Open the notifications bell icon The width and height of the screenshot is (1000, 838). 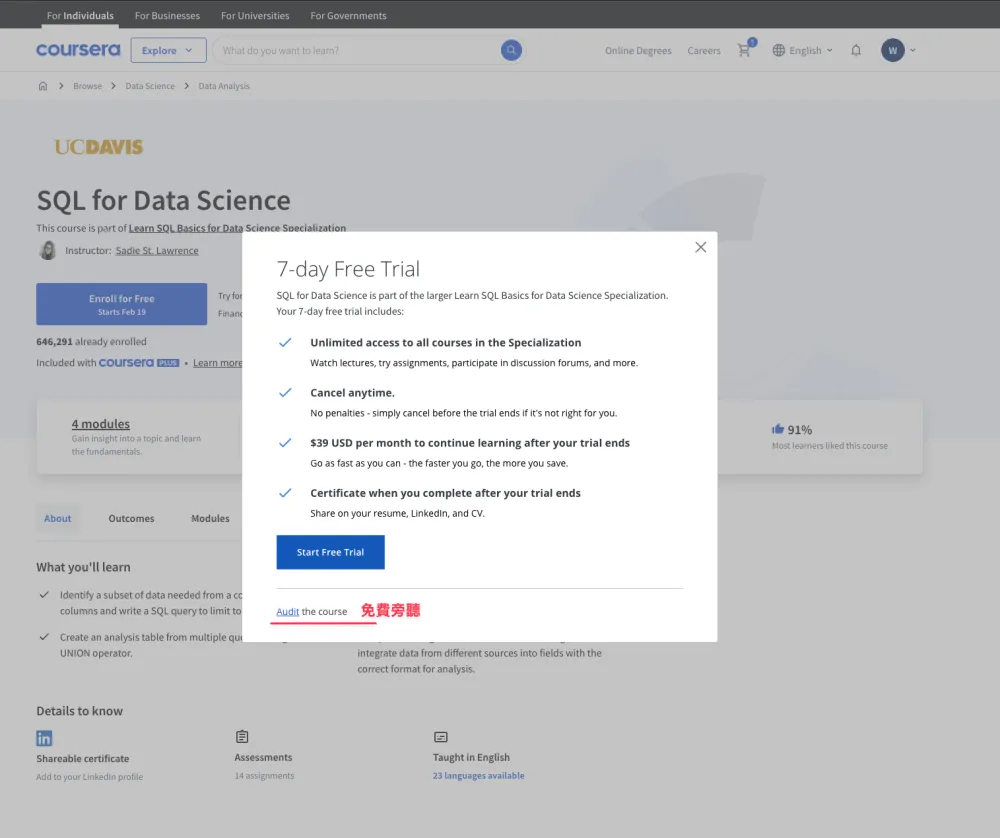856,50
